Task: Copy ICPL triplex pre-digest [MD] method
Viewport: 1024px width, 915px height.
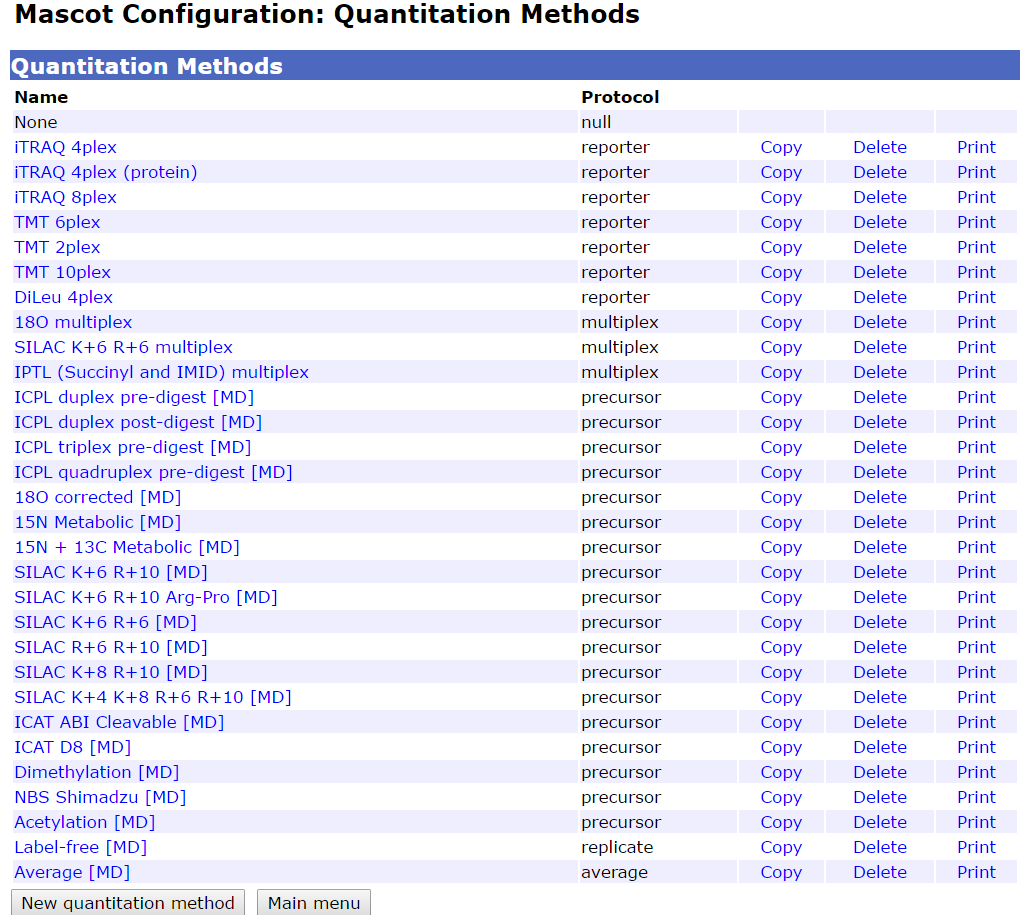Action: [x=781, y=447]
